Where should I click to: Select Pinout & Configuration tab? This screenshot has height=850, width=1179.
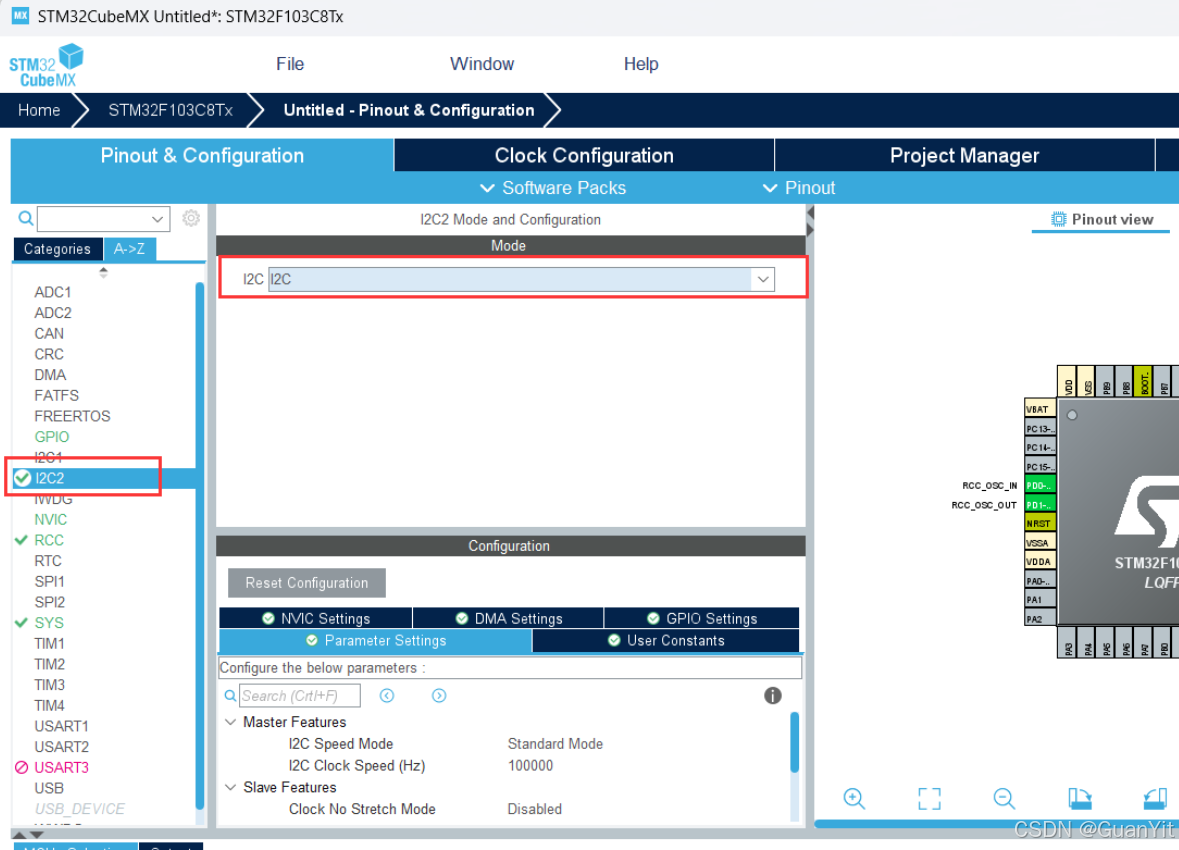pos(202,156)
